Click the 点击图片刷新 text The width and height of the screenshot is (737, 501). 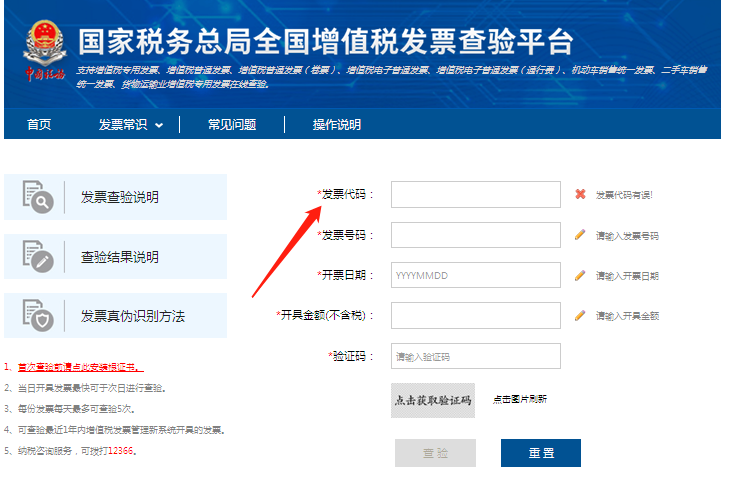(520, 399)
